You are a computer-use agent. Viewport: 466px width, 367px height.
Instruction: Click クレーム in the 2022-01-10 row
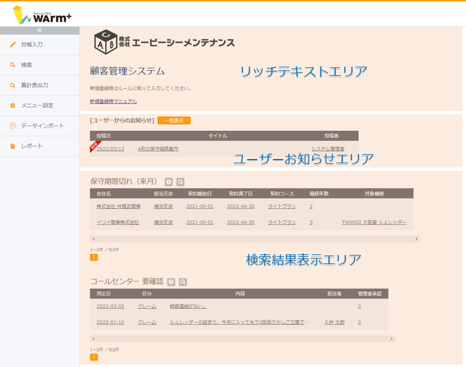click(147, 322)
